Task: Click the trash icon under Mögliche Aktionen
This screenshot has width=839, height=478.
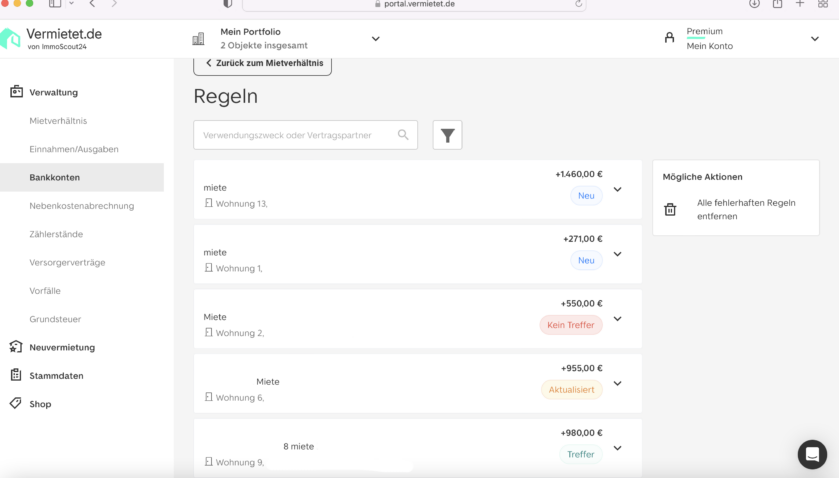Action: coord(670,209)
